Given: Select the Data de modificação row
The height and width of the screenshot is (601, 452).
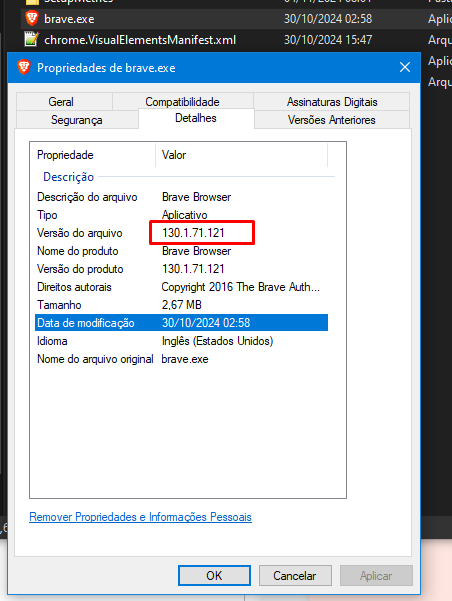Looking at the screenshot, I should (x=181, y=323).
